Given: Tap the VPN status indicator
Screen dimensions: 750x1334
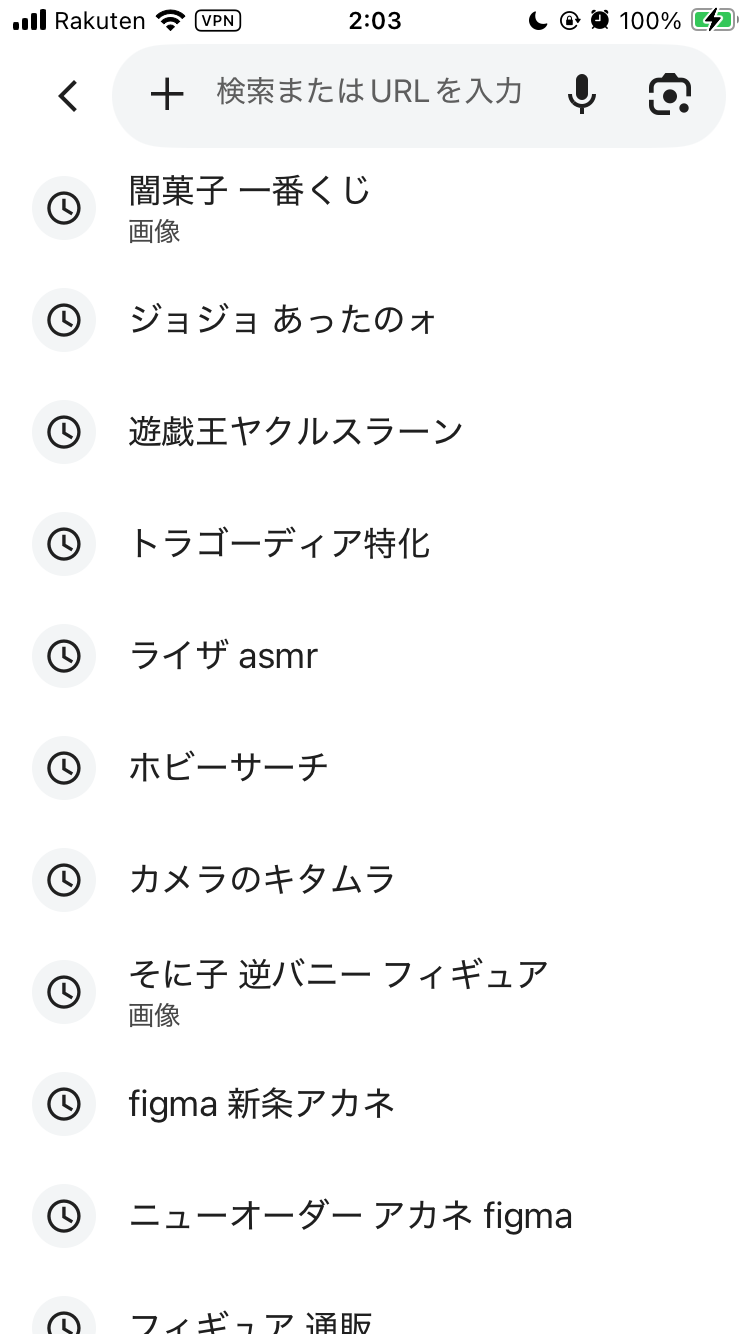Looking at the screenshot, I should [219, 21].
